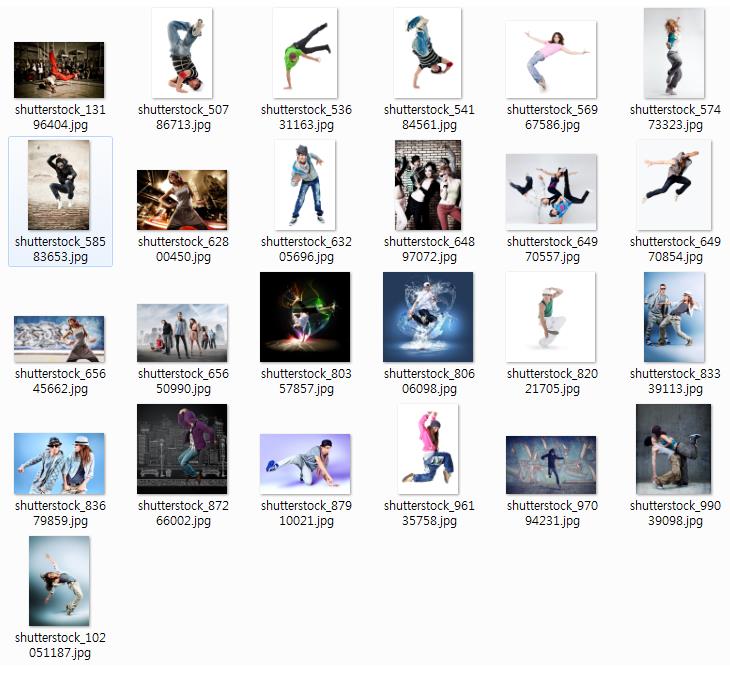This screenshot has width=730, height=673.
Task: Select the shutterstock_102051187.jpg file
Action: tap(59, 581)
